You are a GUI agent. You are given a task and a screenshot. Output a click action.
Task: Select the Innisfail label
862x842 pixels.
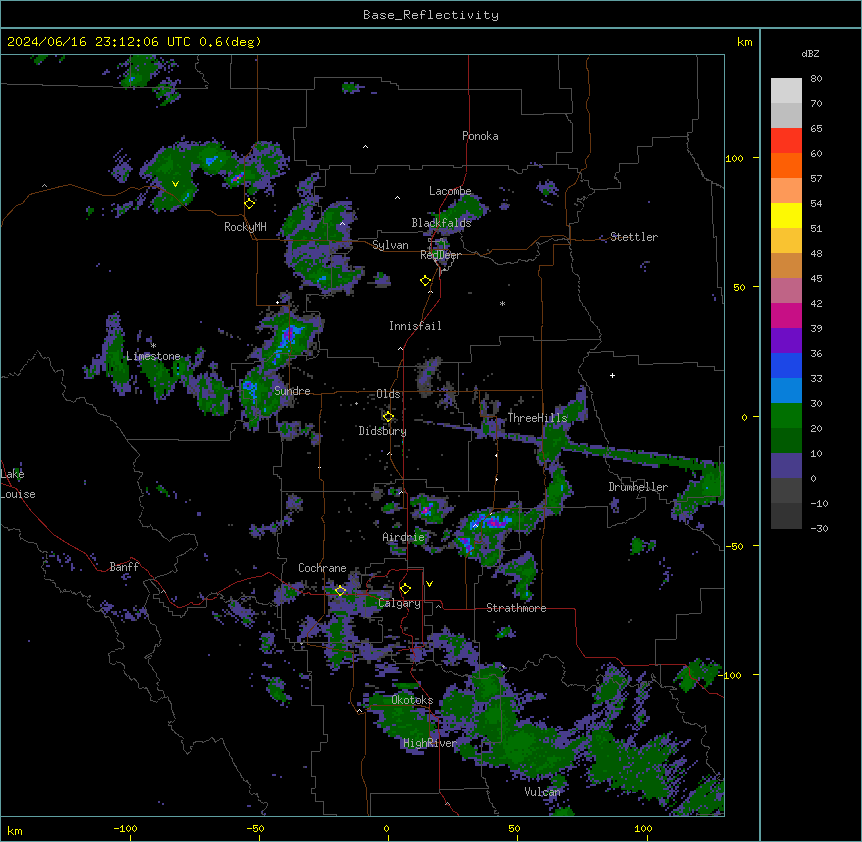pos(415,326)
